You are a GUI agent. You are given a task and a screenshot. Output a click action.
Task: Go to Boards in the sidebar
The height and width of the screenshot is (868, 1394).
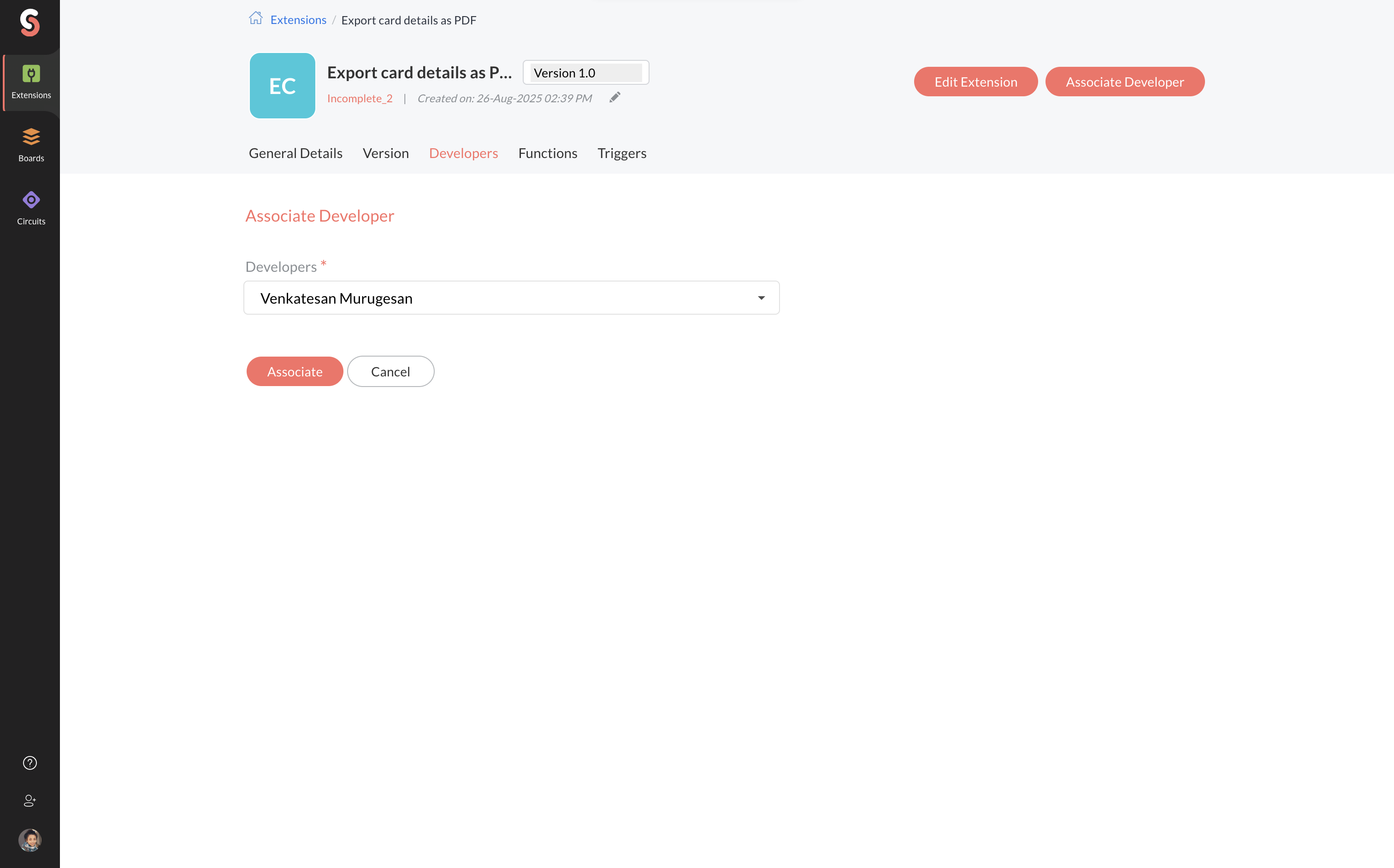[x=31, y=145]
